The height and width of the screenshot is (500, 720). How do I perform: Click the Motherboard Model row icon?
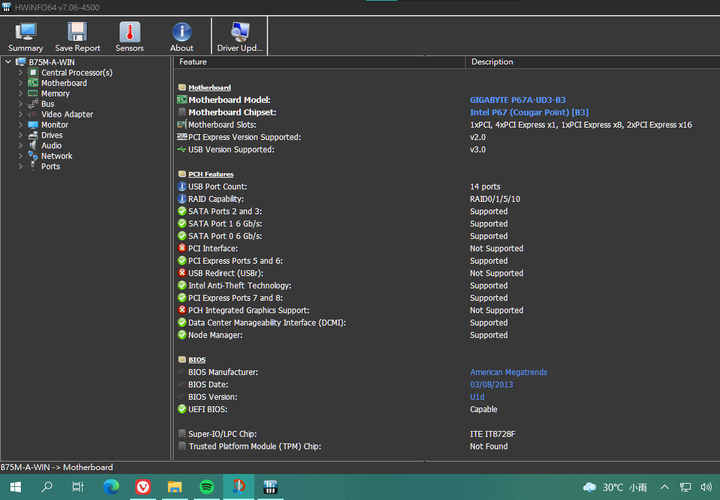coord(182,100)
